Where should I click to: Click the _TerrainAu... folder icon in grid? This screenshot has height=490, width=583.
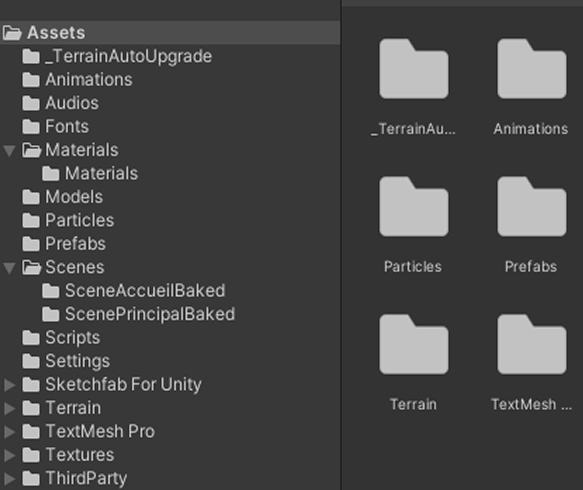(414, 68)
